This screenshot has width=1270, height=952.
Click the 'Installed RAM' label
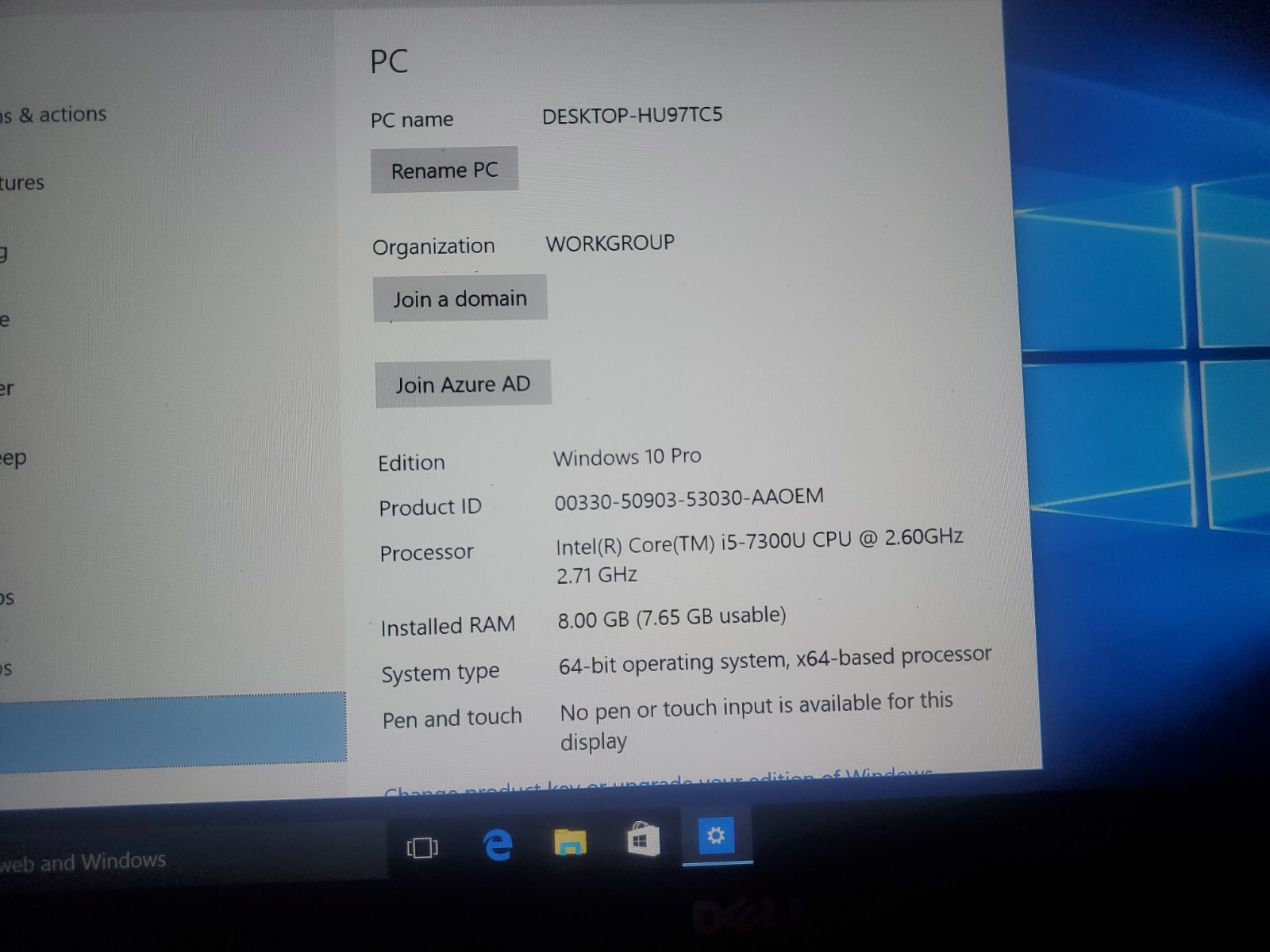click(448, 626)
